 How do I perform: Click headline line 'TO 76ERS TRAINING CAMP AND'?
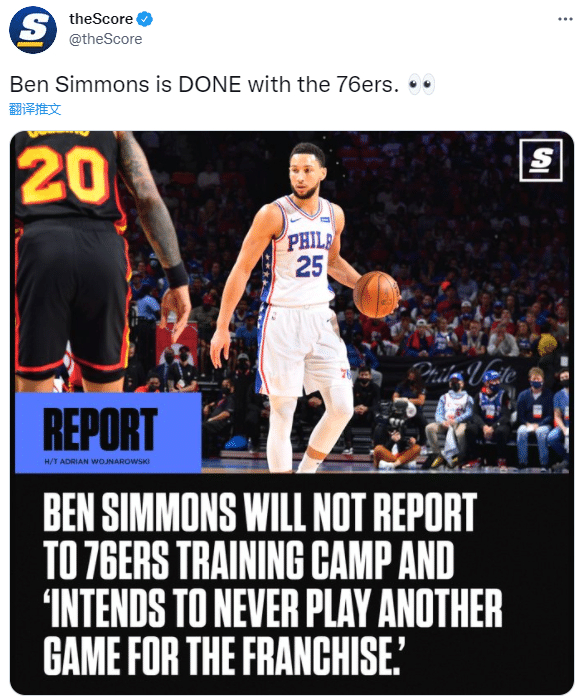(248, 560)
